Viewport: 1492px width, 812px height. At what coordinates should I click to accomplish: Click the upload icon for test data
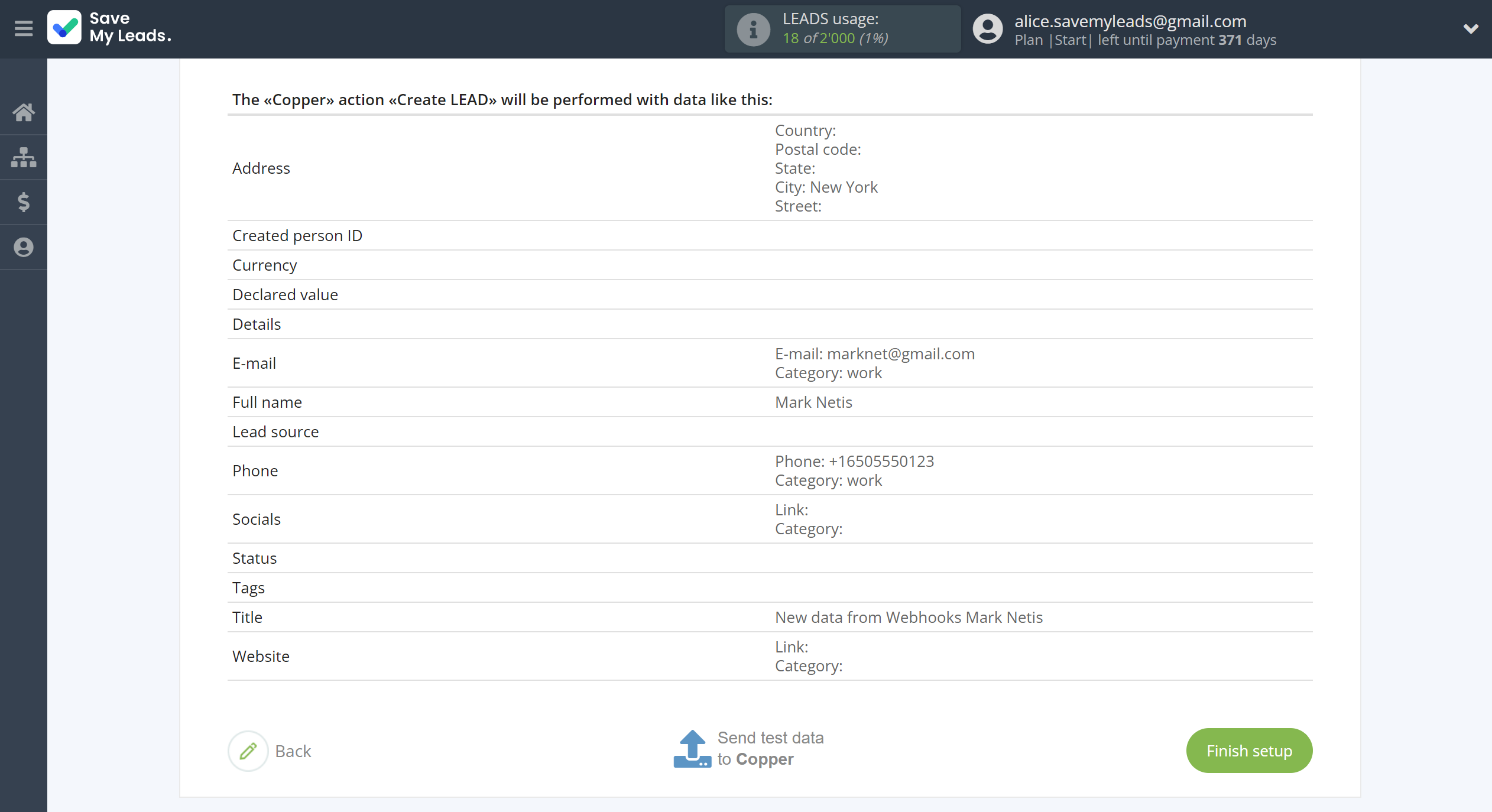tap(692, 749)
